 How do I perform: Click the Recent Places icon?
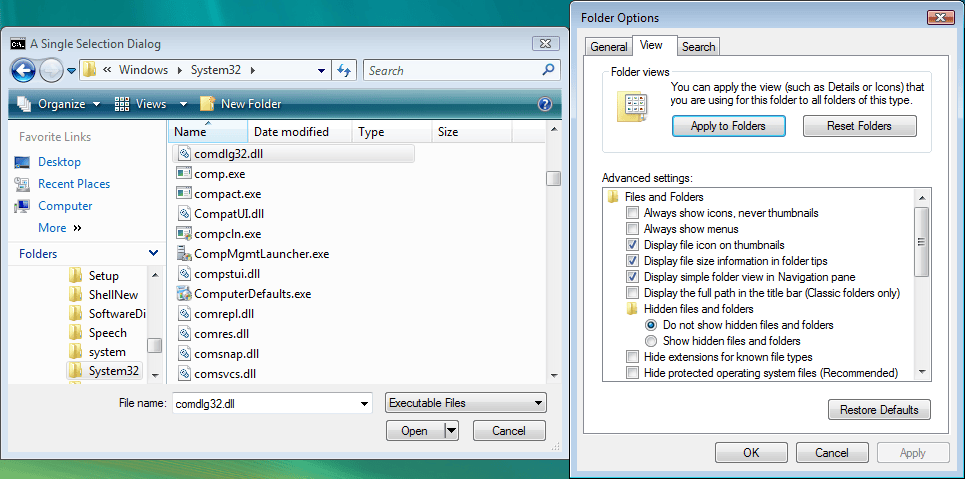(x=22, y=184)
